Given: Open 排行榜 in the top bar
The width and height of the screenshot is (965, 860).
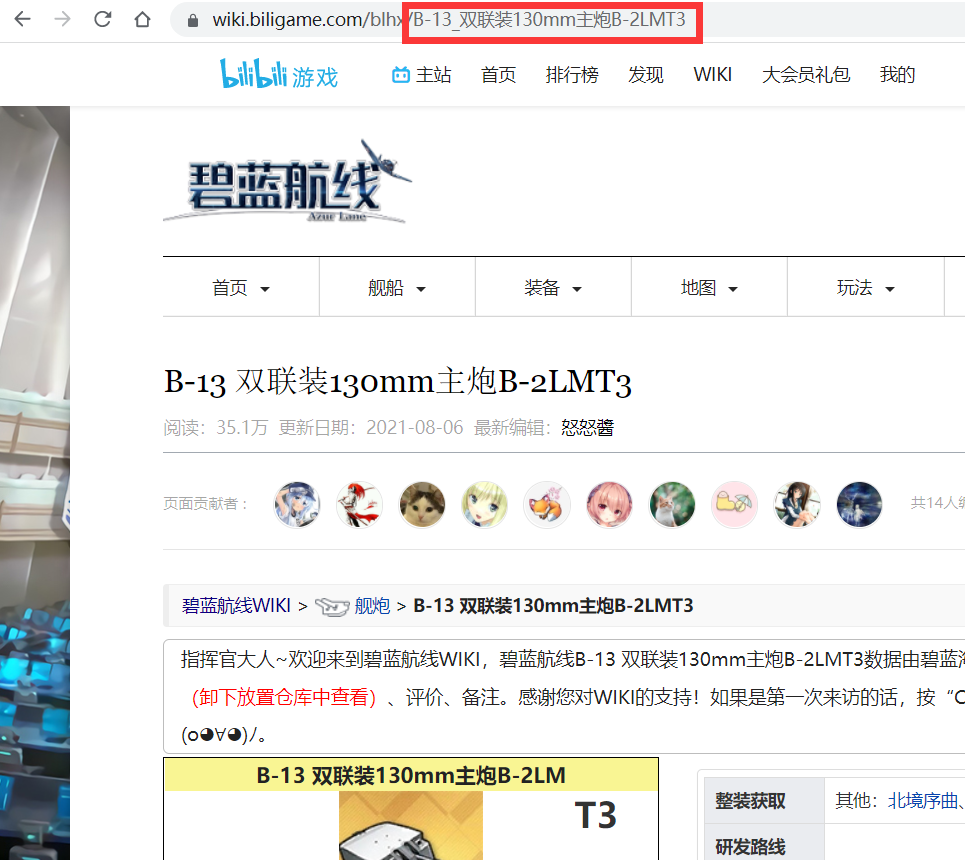Looking at the screenshot, I should (572, 74).
